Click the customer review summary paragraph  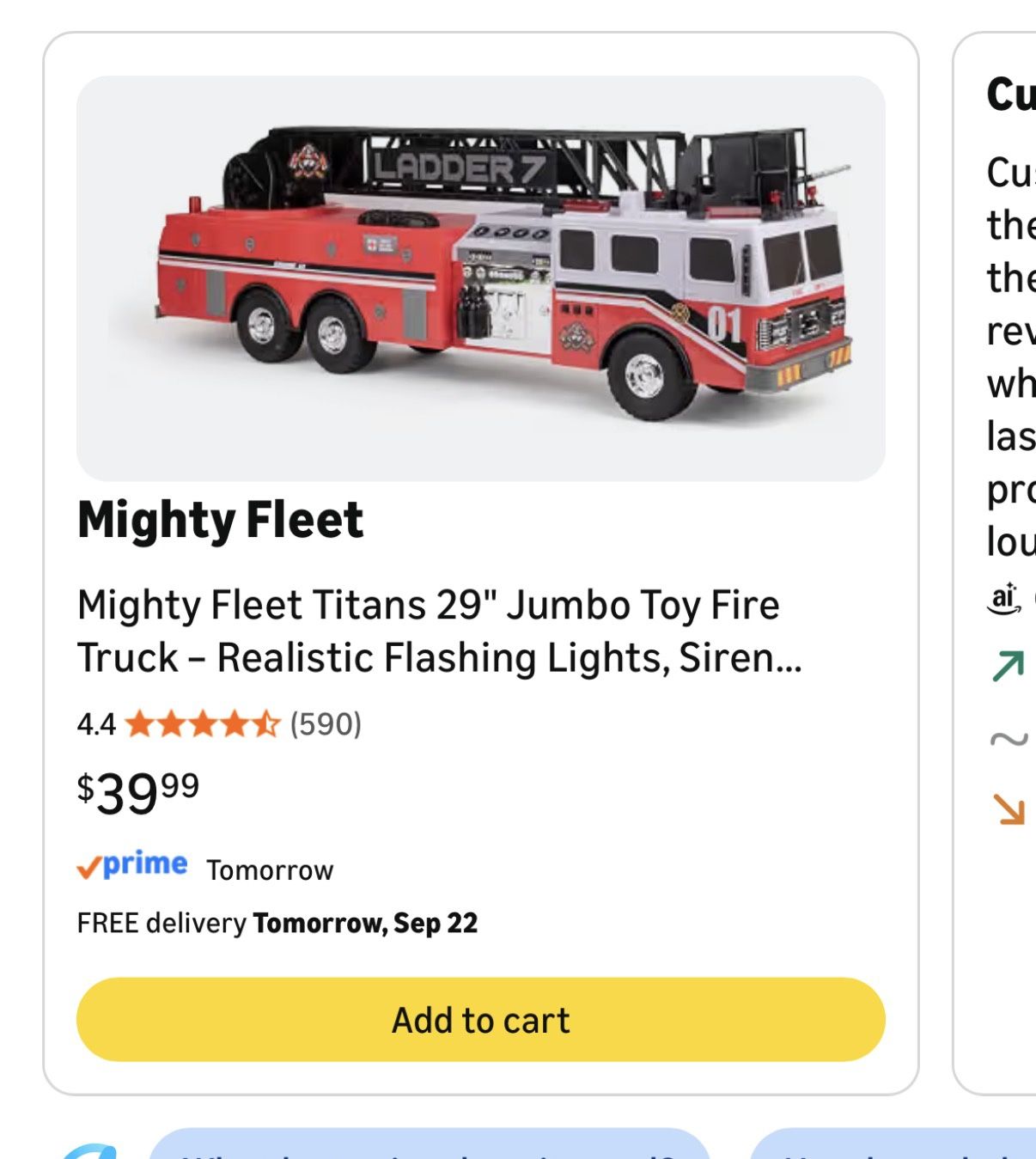click(1011, 357)
